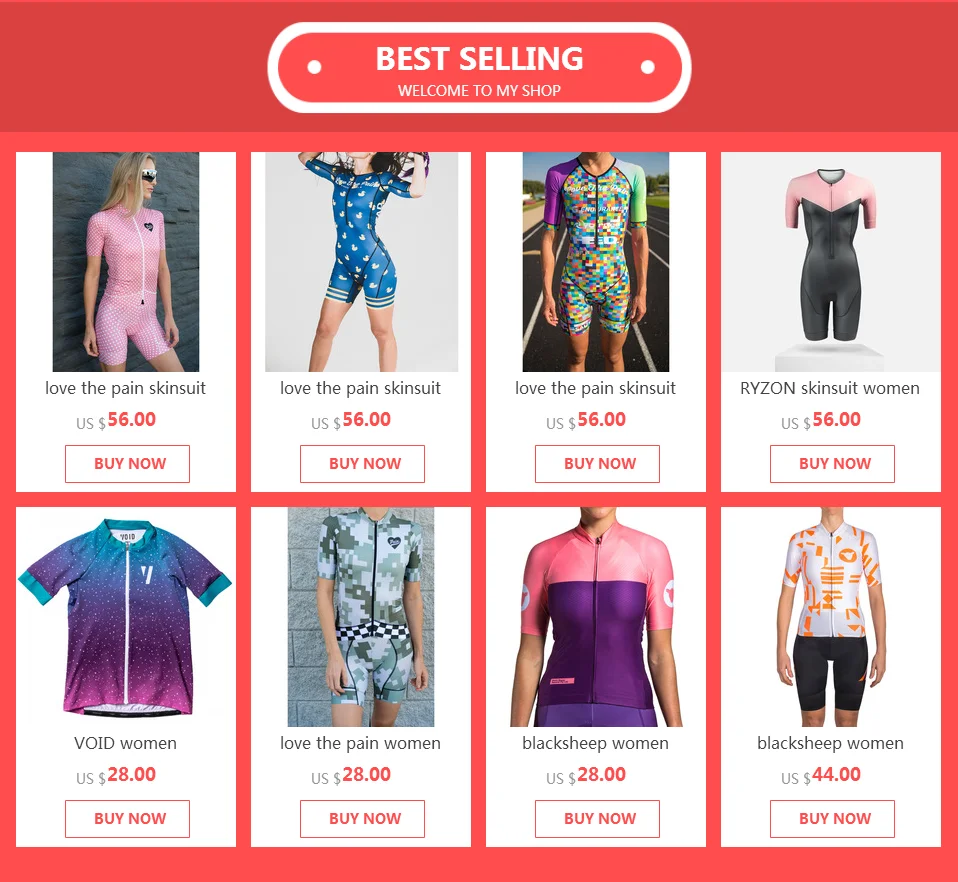This screenshot has width=958, height=882.
Task: Open the multicolor pixel skinsuit image
Action: (596, 261)
